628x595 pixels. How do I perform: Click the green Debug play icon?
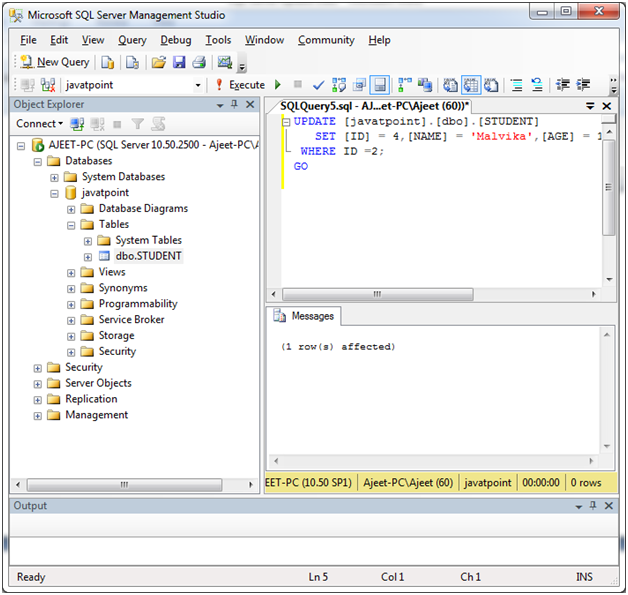point(278,85)
